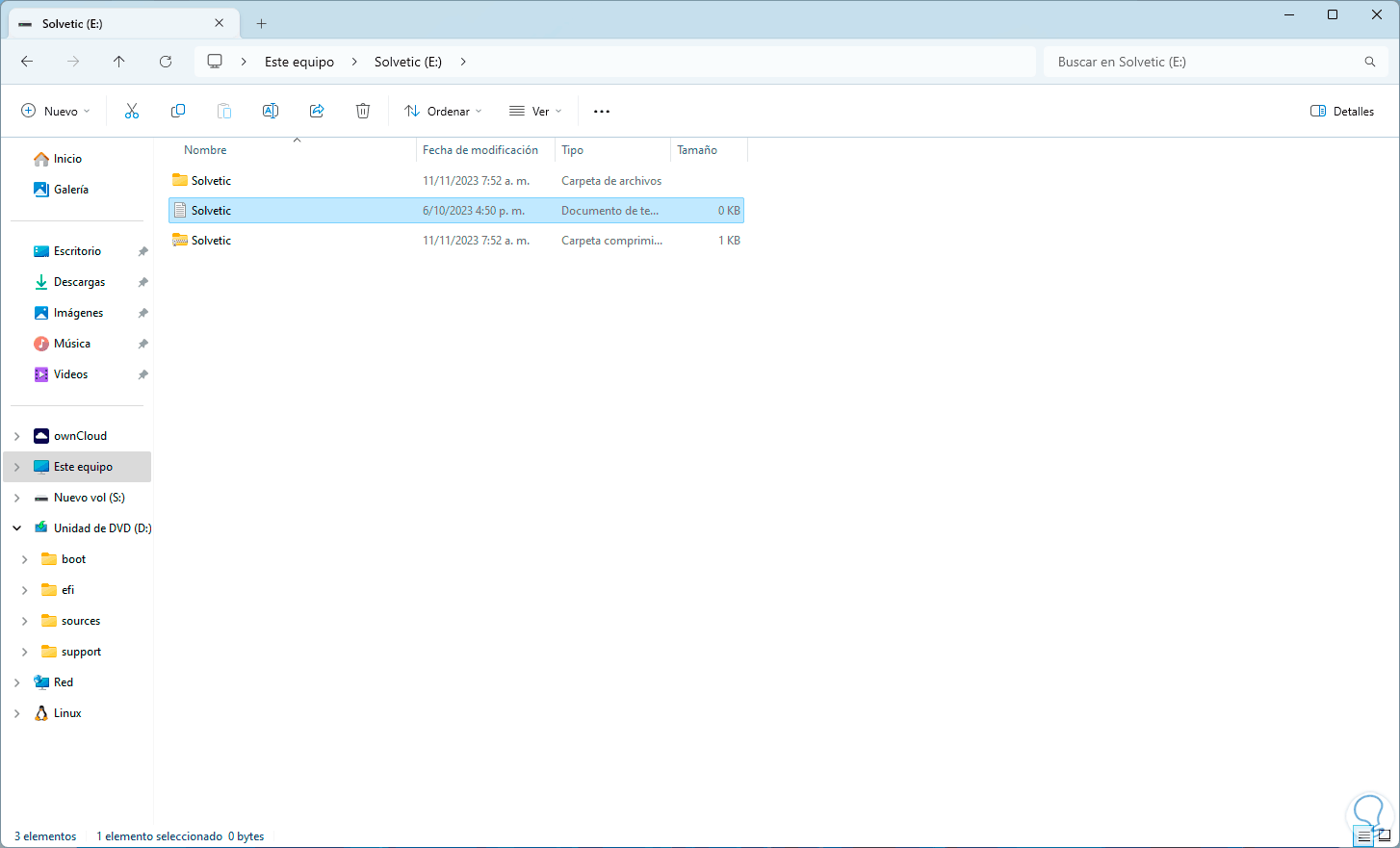Expand the Nuevo vol (S:) node

point(17,498)
